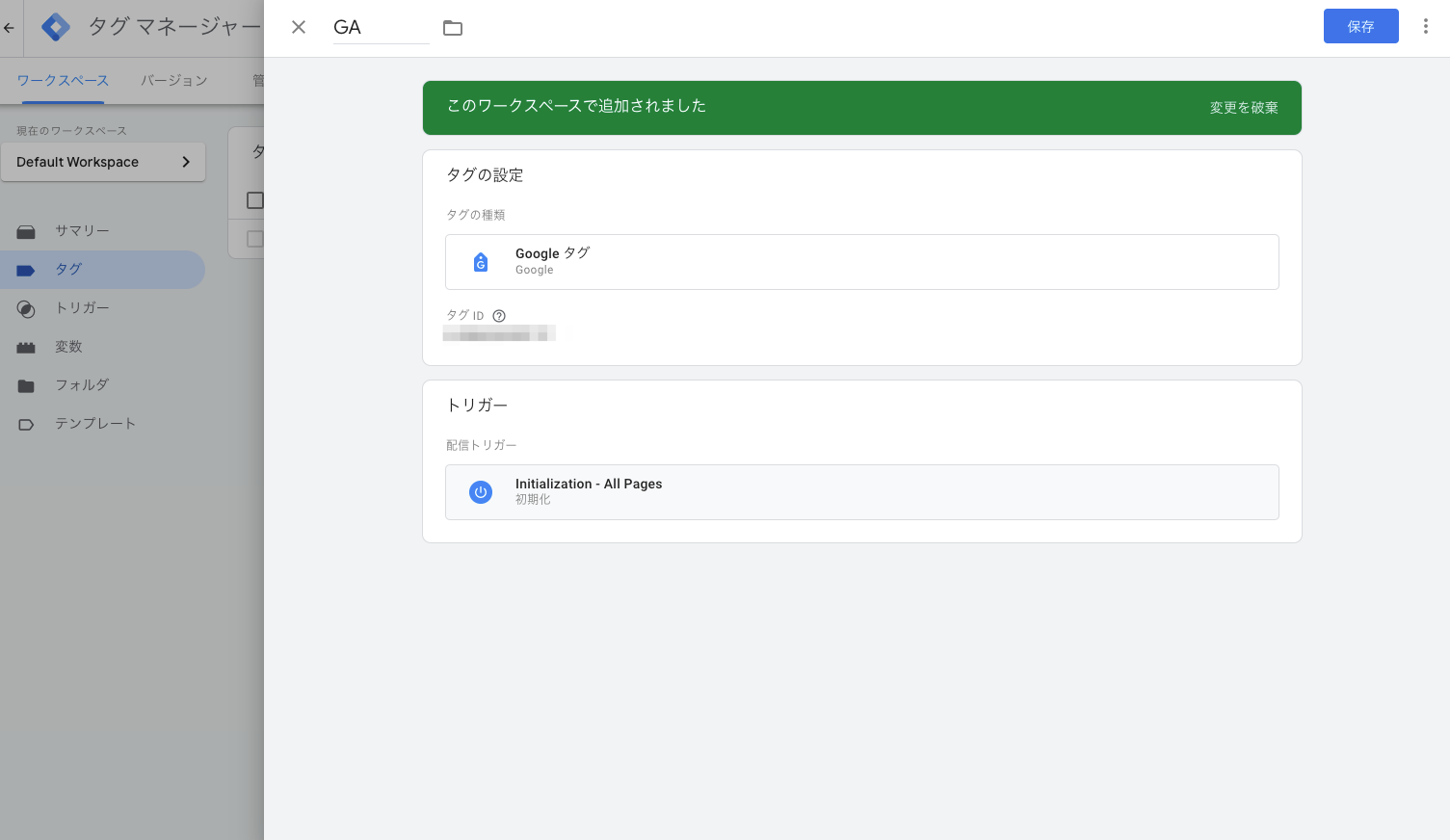The height and width of the screenshot is (840, 1450).
Task: Edit the GA tag name field
Action: tap(380, 28)
